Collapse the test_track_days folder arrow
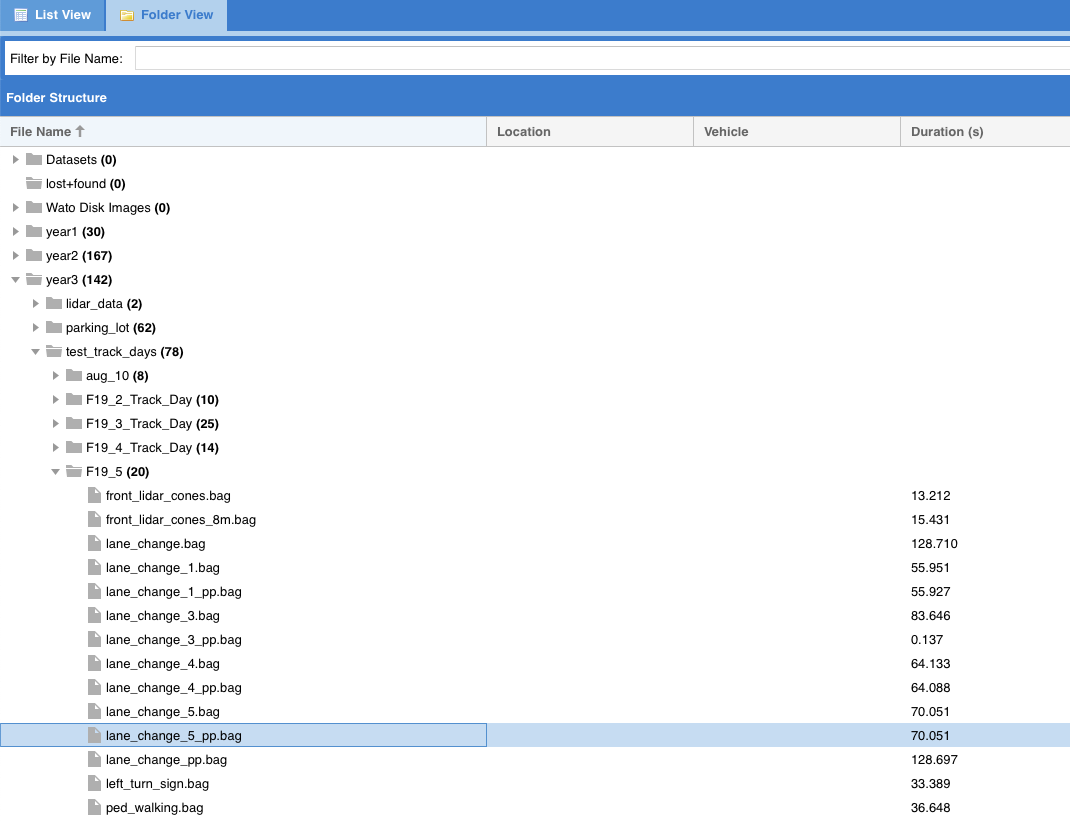The width and height of the screenshot is (1070, 822). tap(35, 351)
